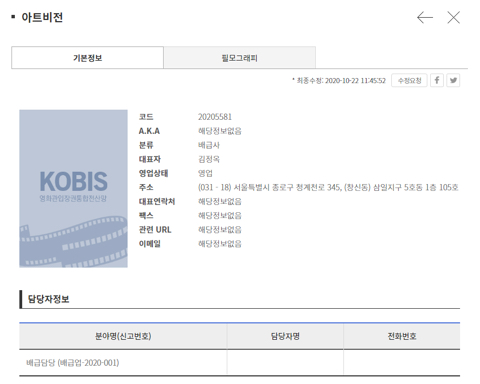Click the 관련 URL value 해당정보없음
The image size is (480, 384).
pyautogui.click(x=220, y=230)
